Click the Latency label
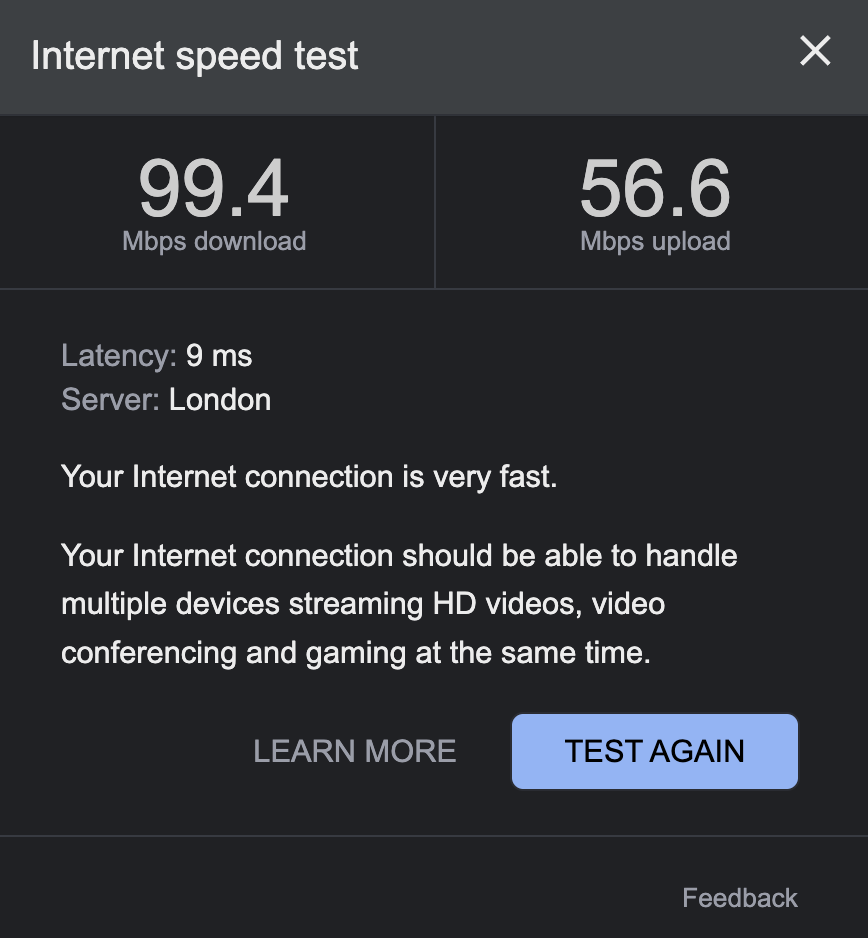Image resolution: width=868 pixels, height=938 pixels. 118,355
